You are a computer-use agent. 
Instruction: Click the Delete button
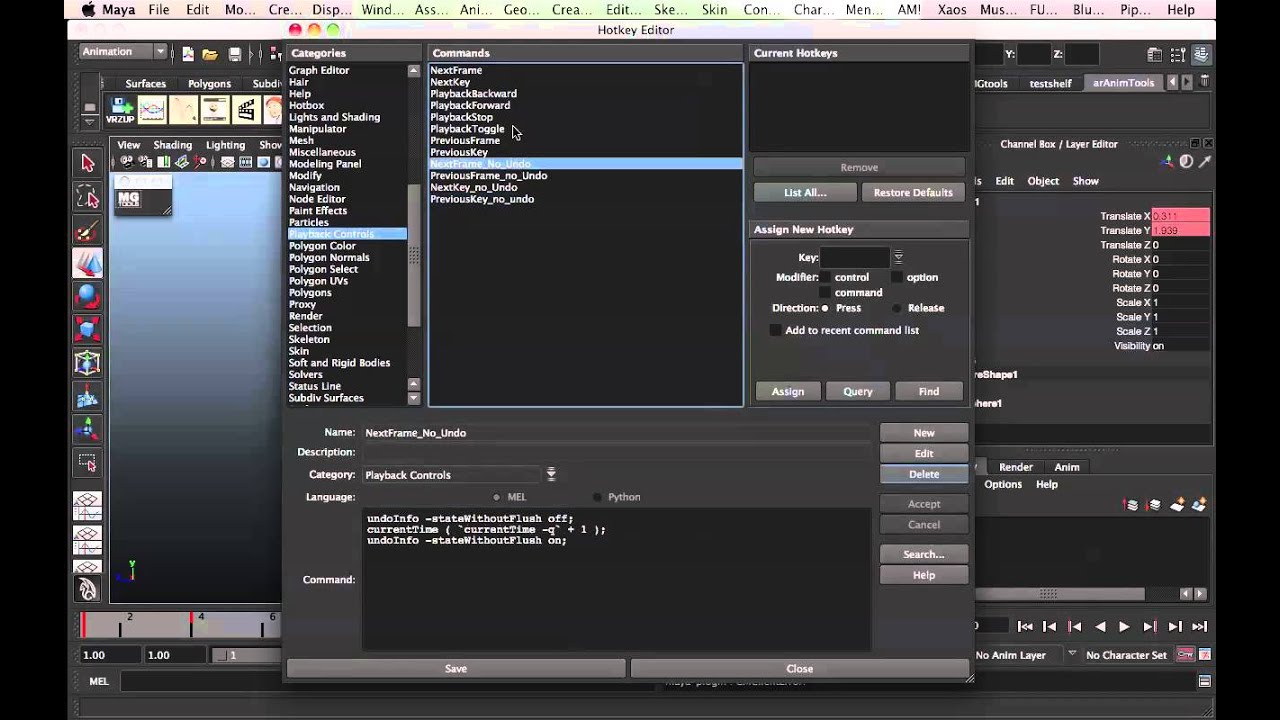coord(924,474)
